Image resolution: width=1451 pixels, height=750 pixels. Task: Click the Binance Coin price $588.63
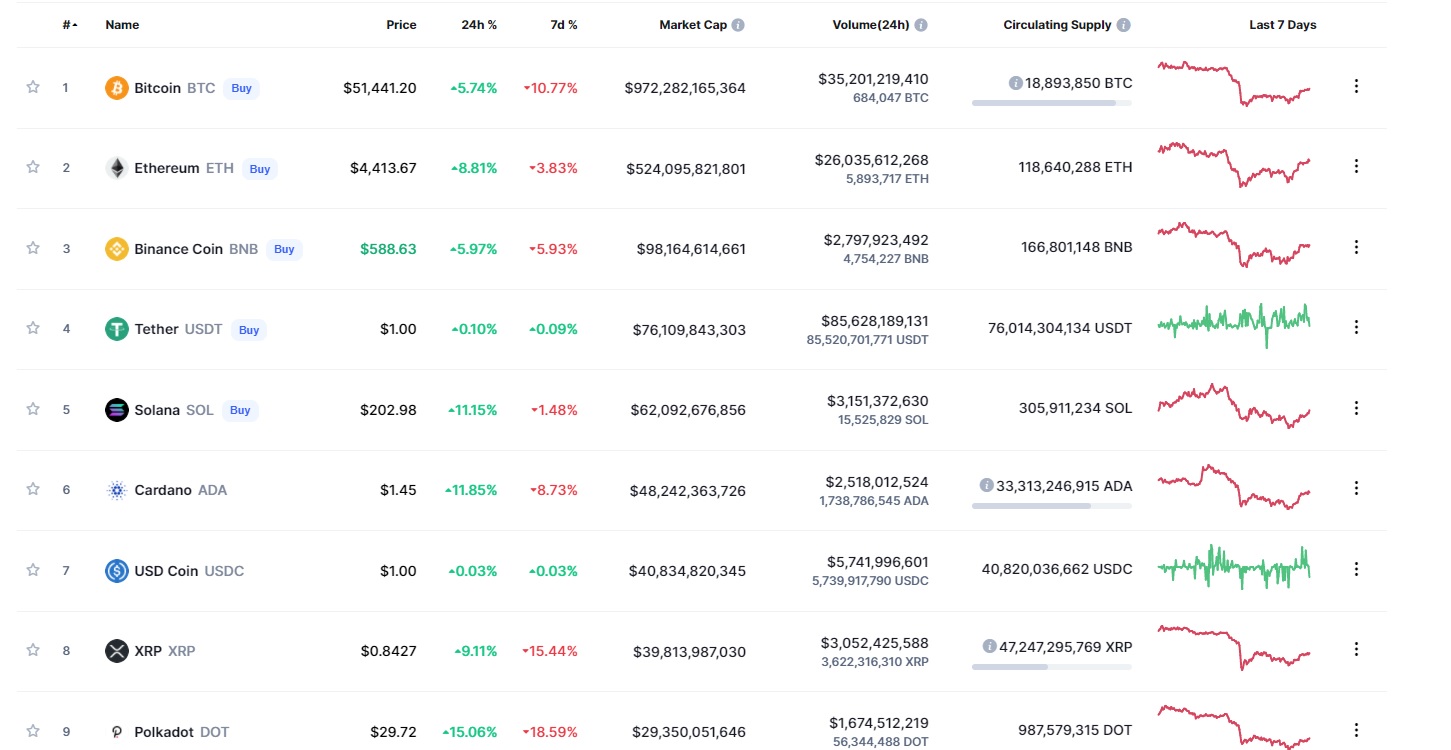pyautogui.click(x=388, y=249)
